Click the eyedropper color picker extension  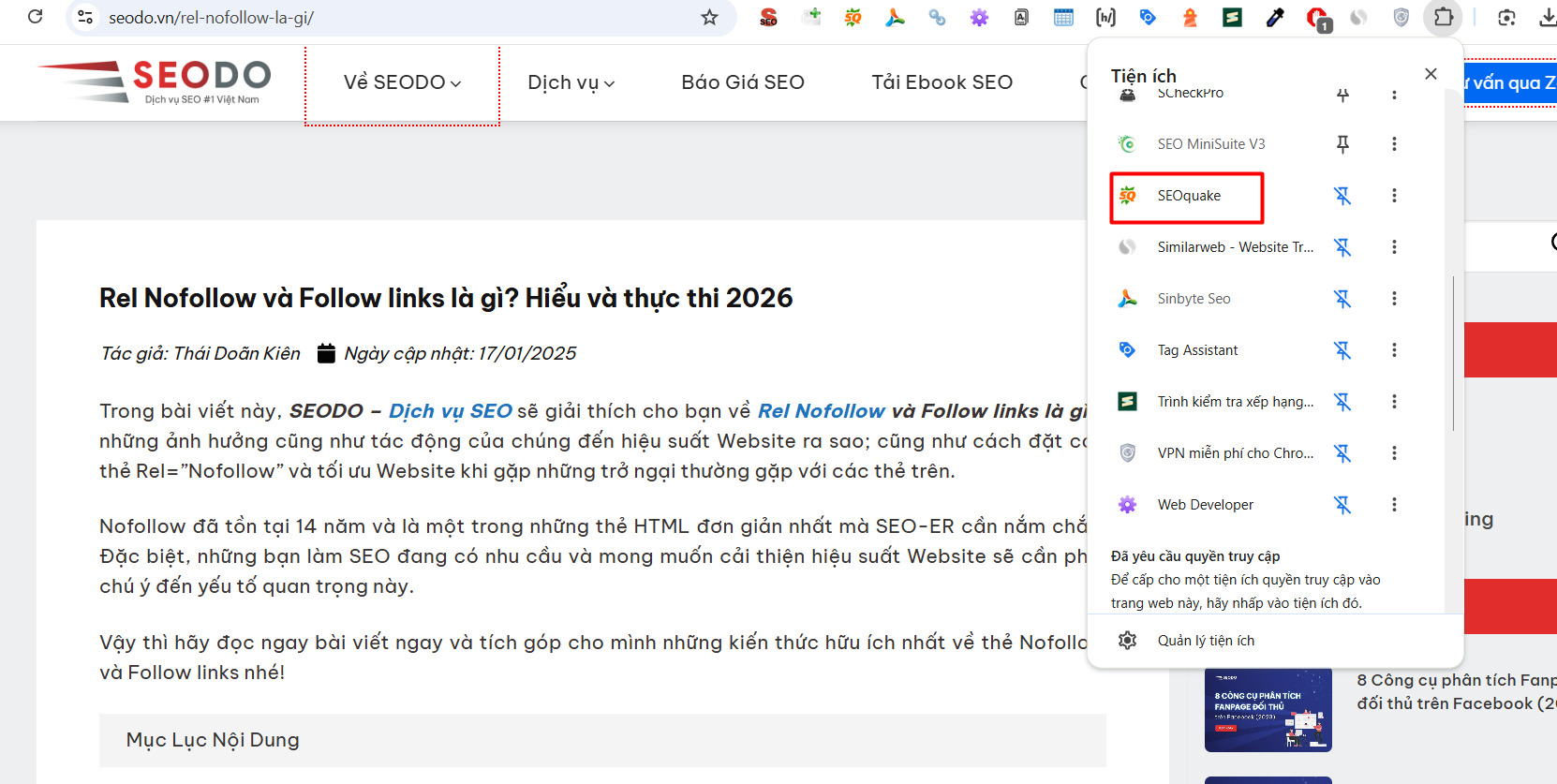click(x=1274, y=17)
